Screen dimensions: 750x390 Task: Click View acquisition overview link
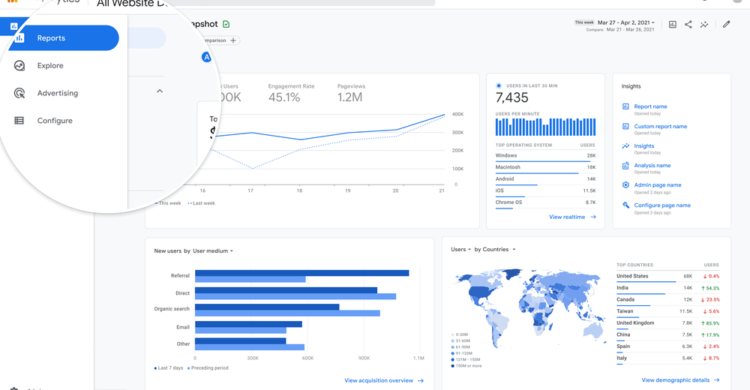pyautogui.click(x=384, y=381)
